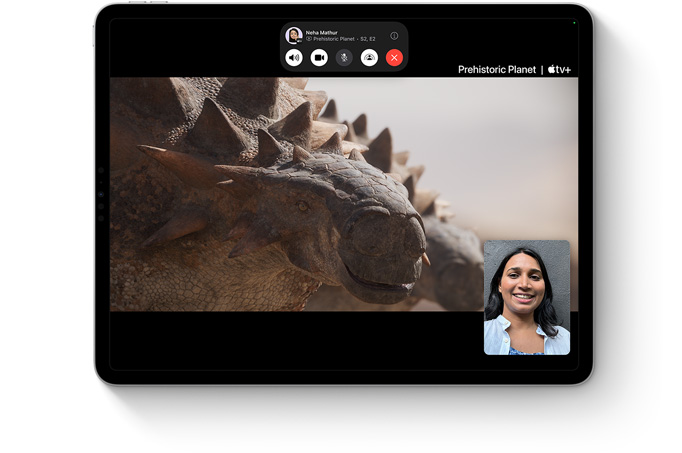Unmute the microphone button
This screenshot has height=453, width=682.
coord(344,57)
